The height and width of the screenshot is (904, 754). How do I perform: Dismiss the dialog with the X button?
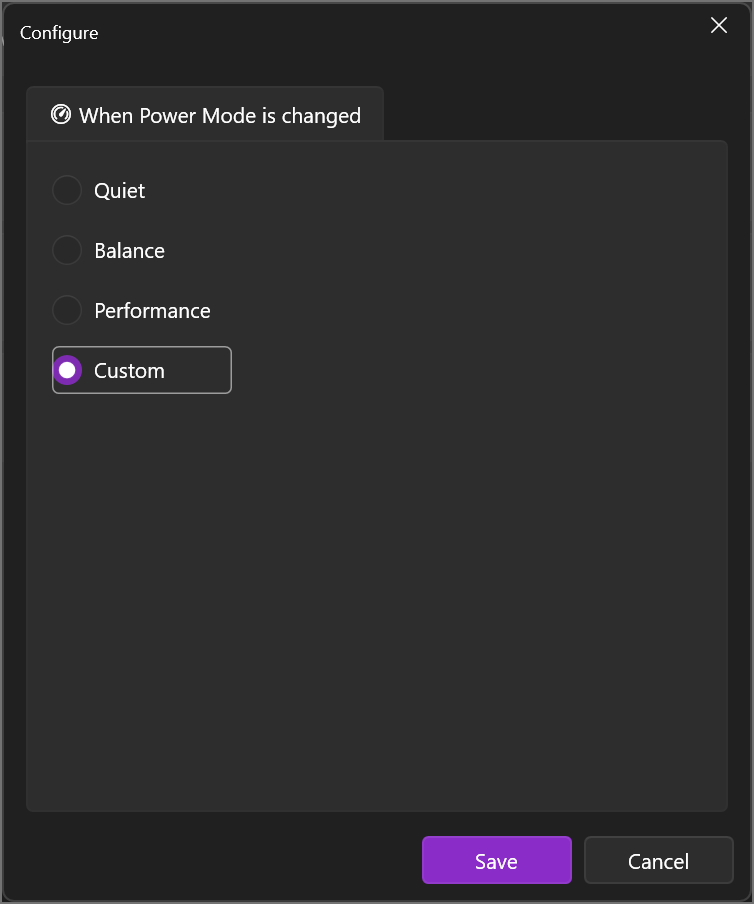click(x=718, y=26)
